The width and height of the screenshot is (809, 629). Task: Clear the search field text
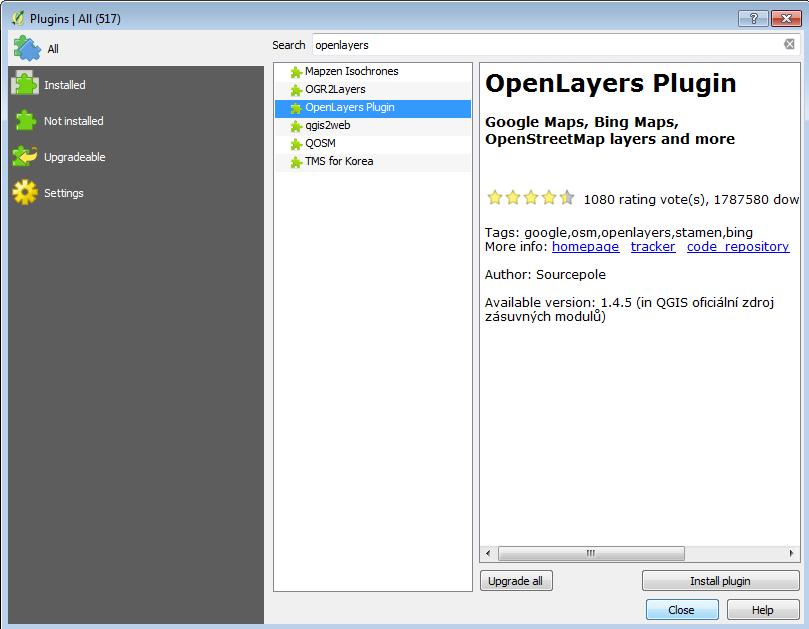click(x=789, y=44)
